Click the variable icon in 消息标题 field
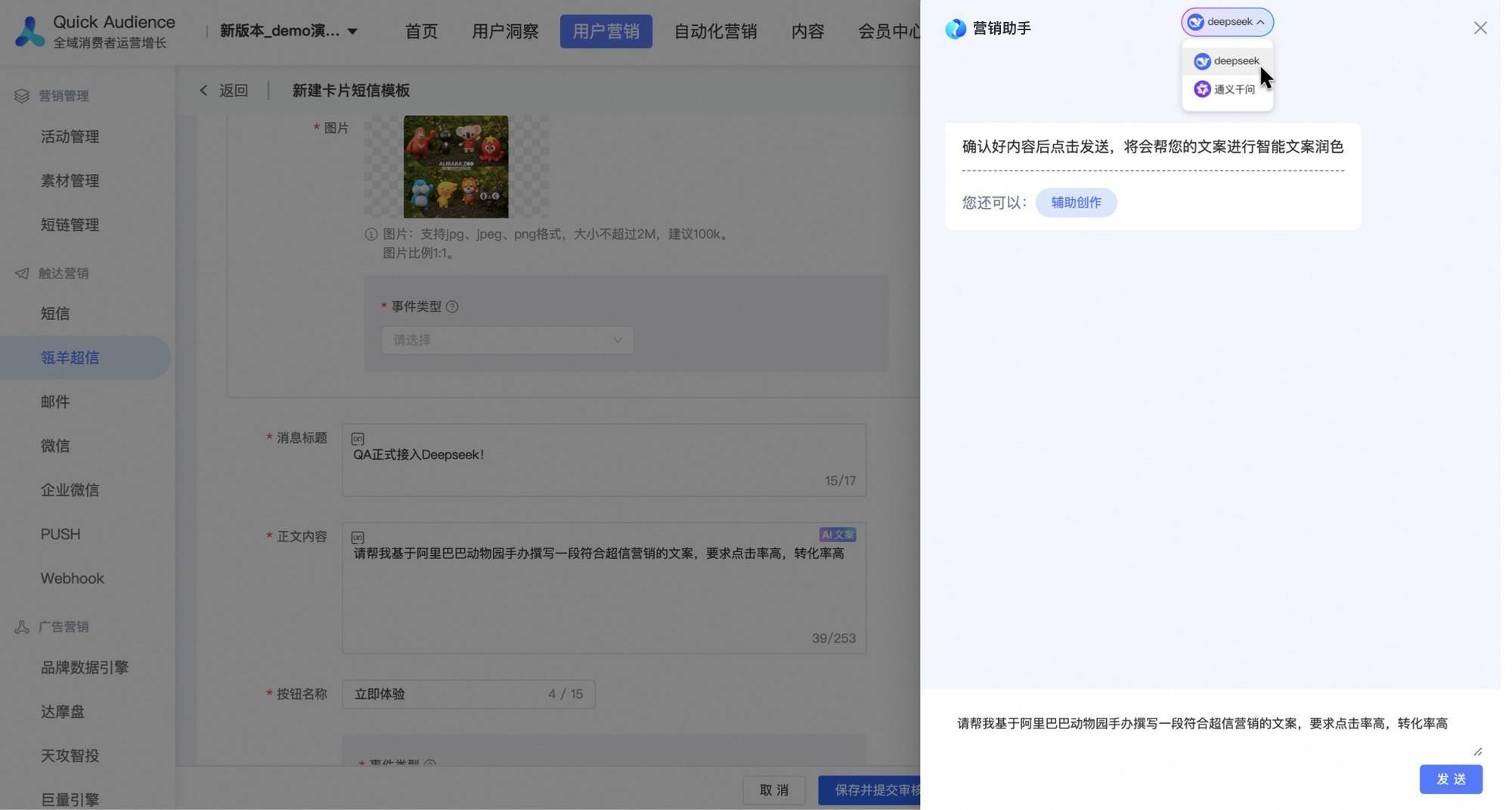 358,439
